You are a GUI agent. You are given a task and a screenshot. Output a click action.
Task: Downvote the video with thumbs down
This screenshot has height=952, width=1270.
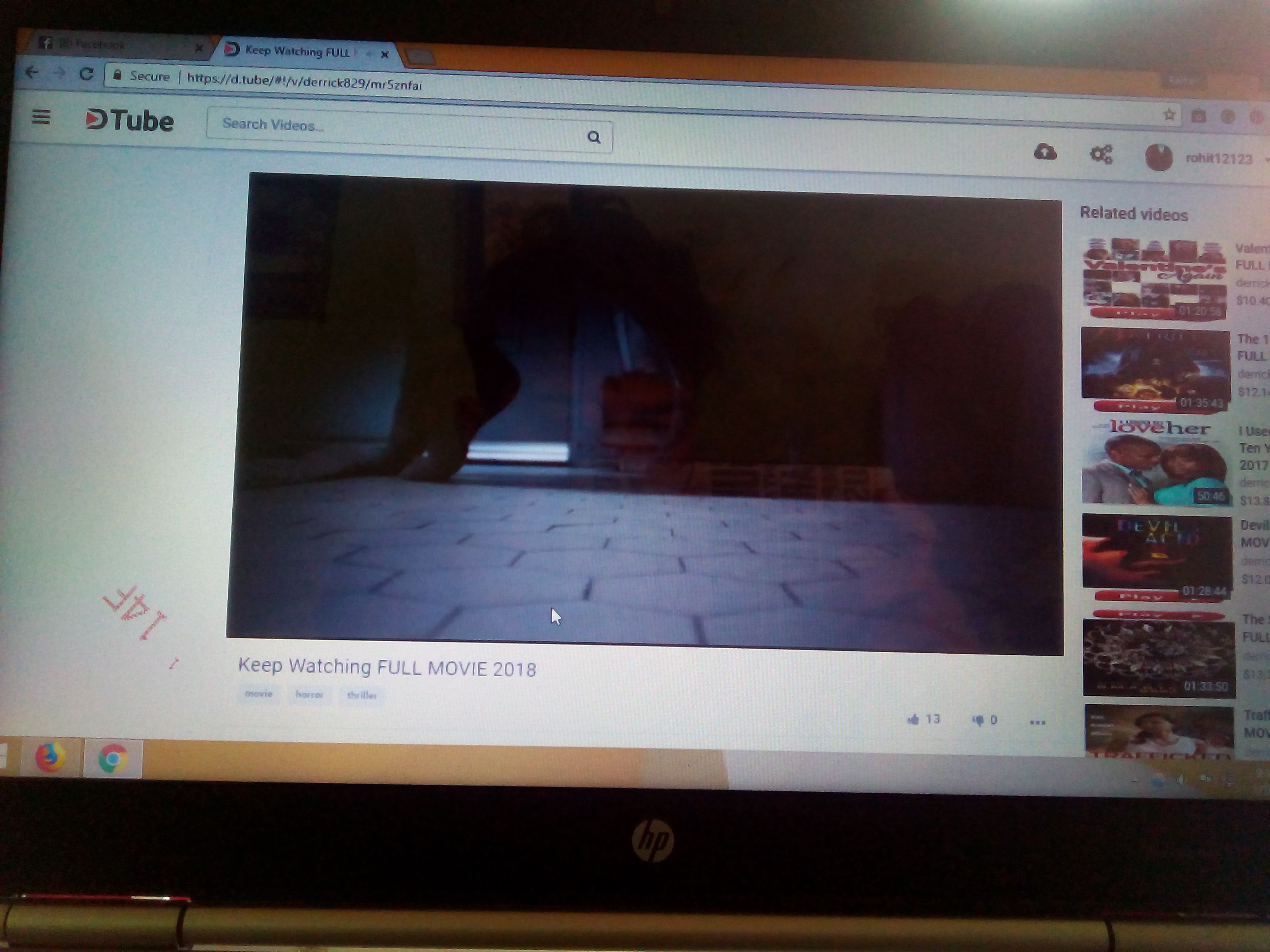[977, 720]
